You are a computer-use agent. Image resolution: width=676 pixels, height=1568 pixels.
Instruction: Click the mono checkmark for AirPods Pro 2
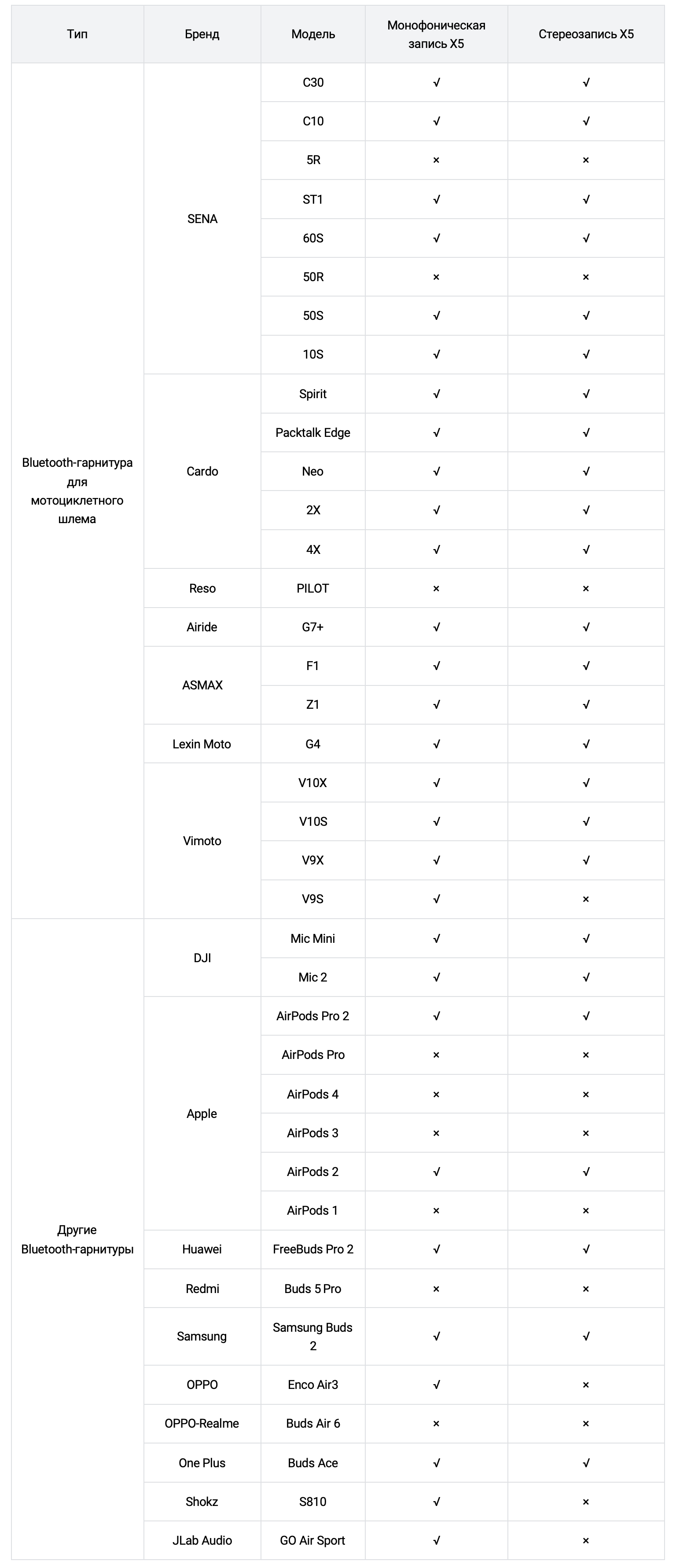click(436, 1016)
